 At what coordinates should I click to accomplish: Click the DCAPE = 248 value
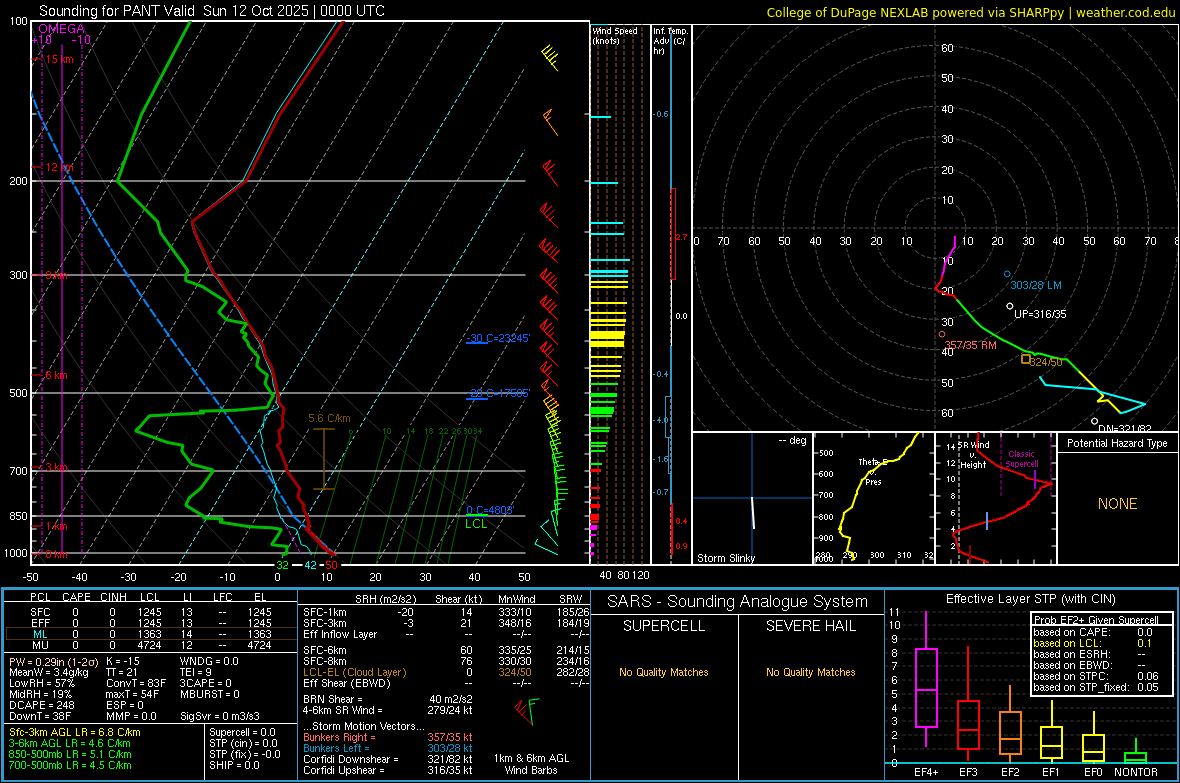[42, 705]
